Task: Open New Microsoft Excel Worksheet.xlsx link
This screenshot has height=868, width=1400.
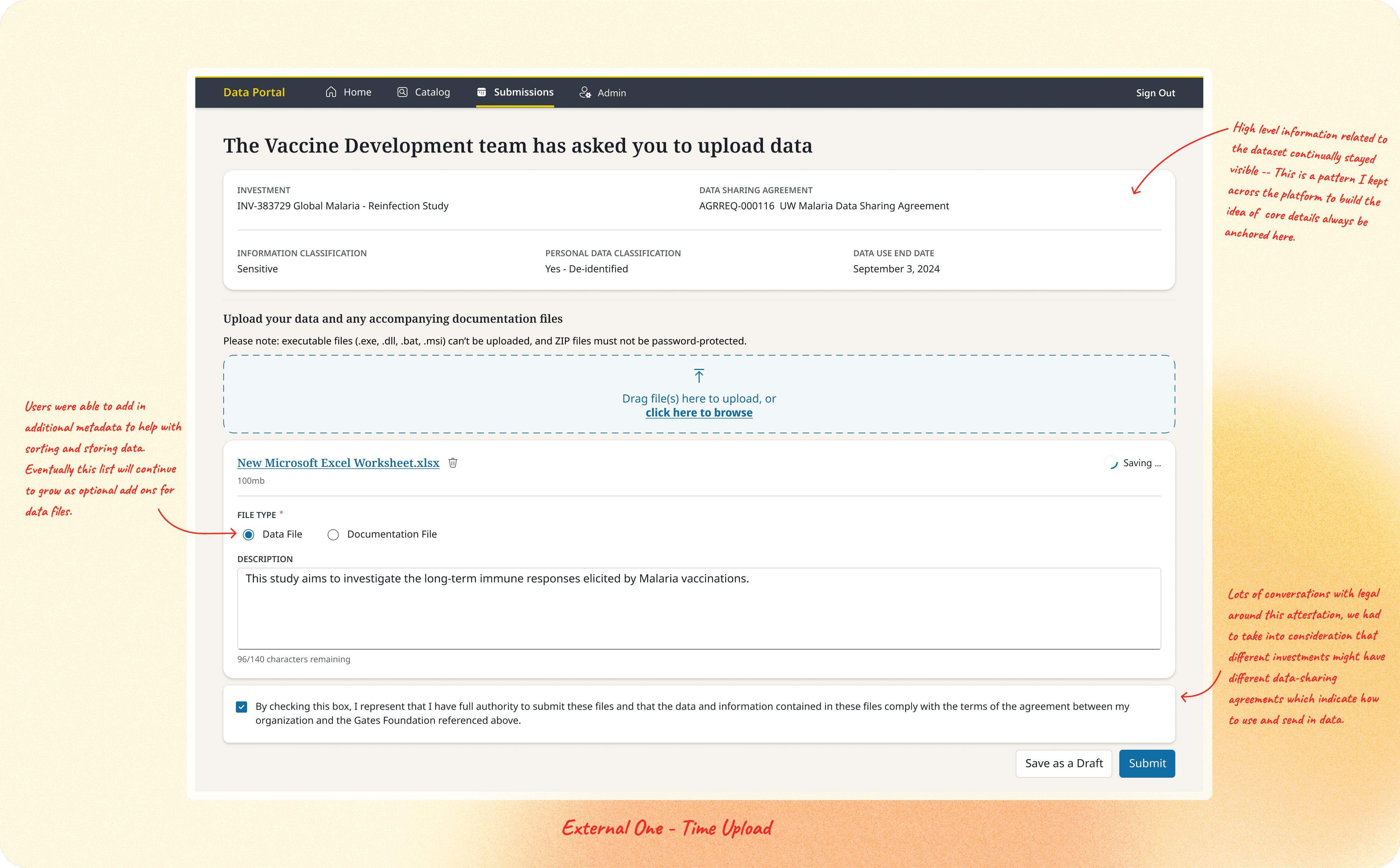Action: click(338, 463)
